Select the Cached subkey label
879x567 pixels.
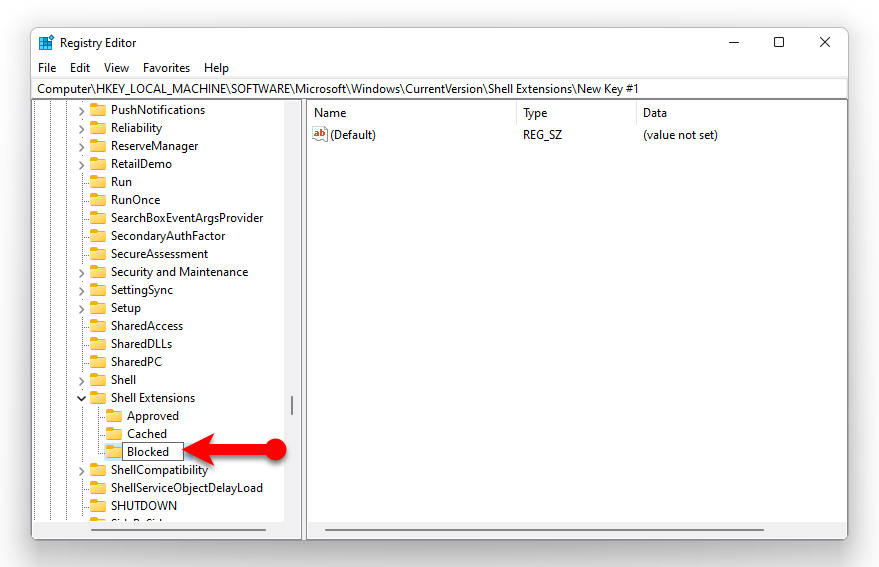pyautogui.click(x=147, y=434)
